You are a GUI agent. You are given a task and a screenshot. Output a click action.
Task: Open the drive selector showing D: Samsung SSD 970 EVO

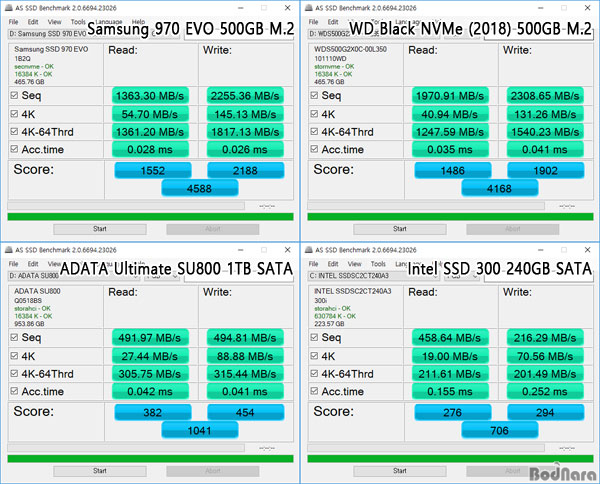point(50,33)
